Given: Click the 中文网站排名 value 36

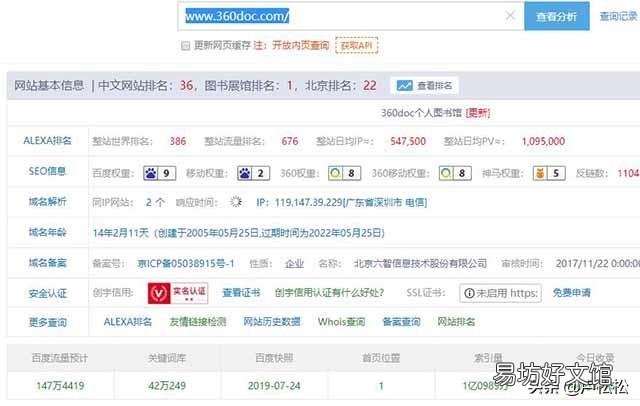Looking at the screenshot, I should pyautogui.click(x=186, y=86).
